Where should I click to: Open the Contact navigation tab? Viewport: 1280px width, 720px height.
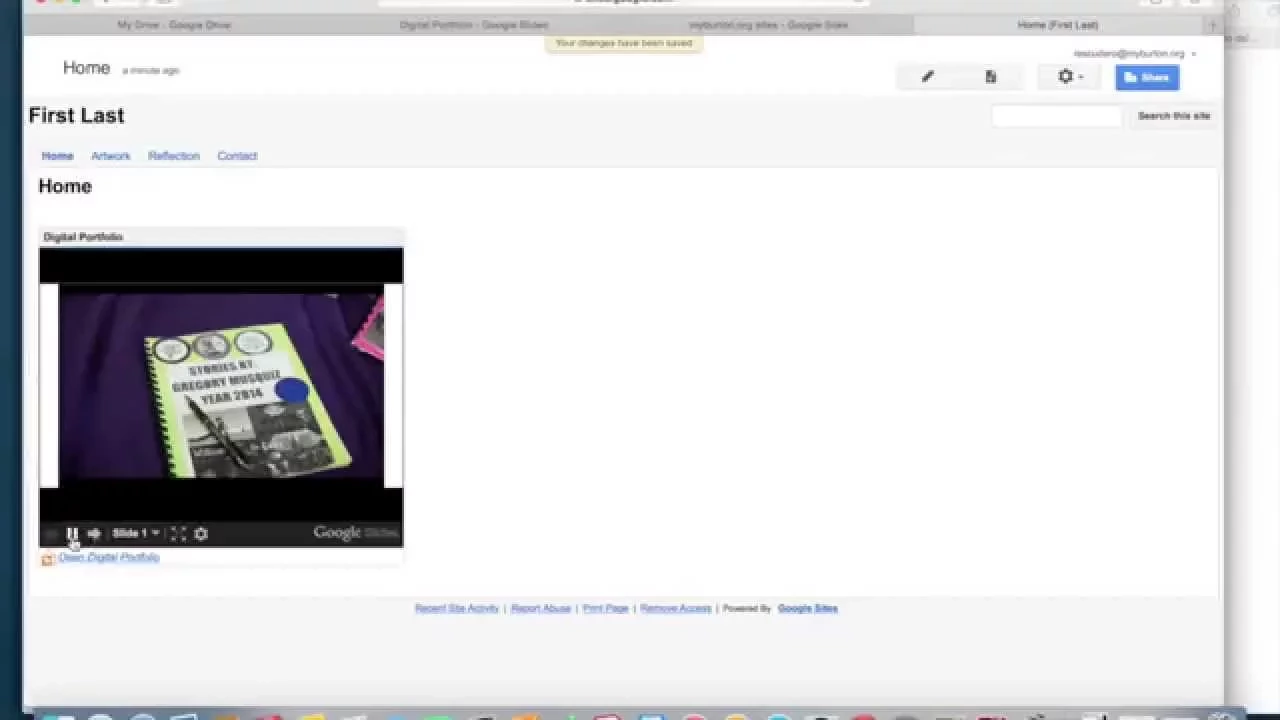(237, 156)
